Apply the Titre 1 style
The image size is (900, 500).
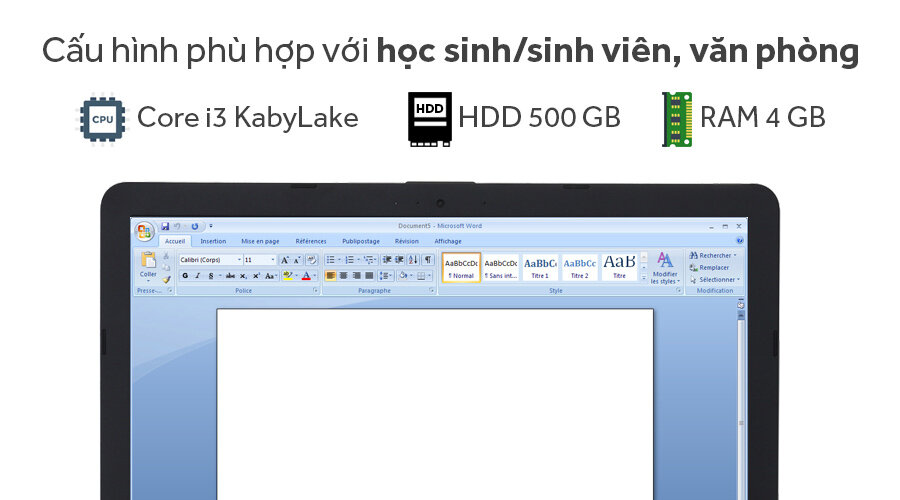(540, 267)
